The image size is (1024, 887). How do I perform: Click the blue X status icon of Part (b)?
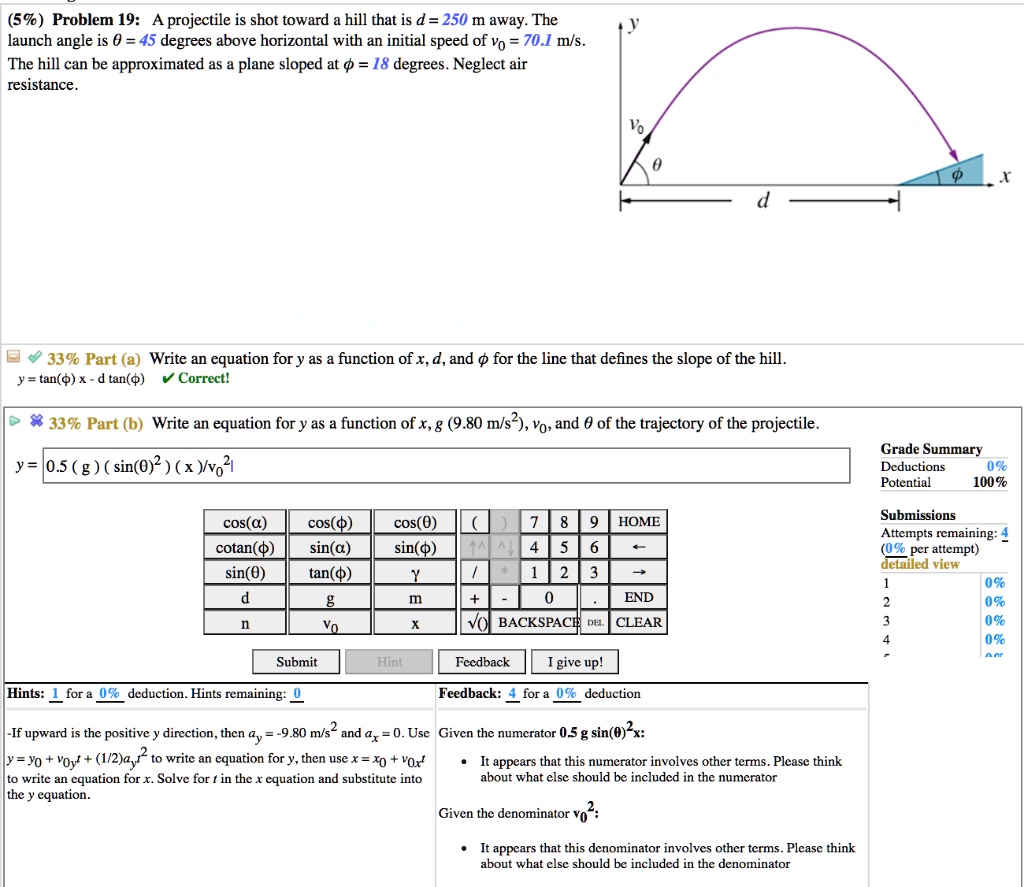click(x=37, y=421)
